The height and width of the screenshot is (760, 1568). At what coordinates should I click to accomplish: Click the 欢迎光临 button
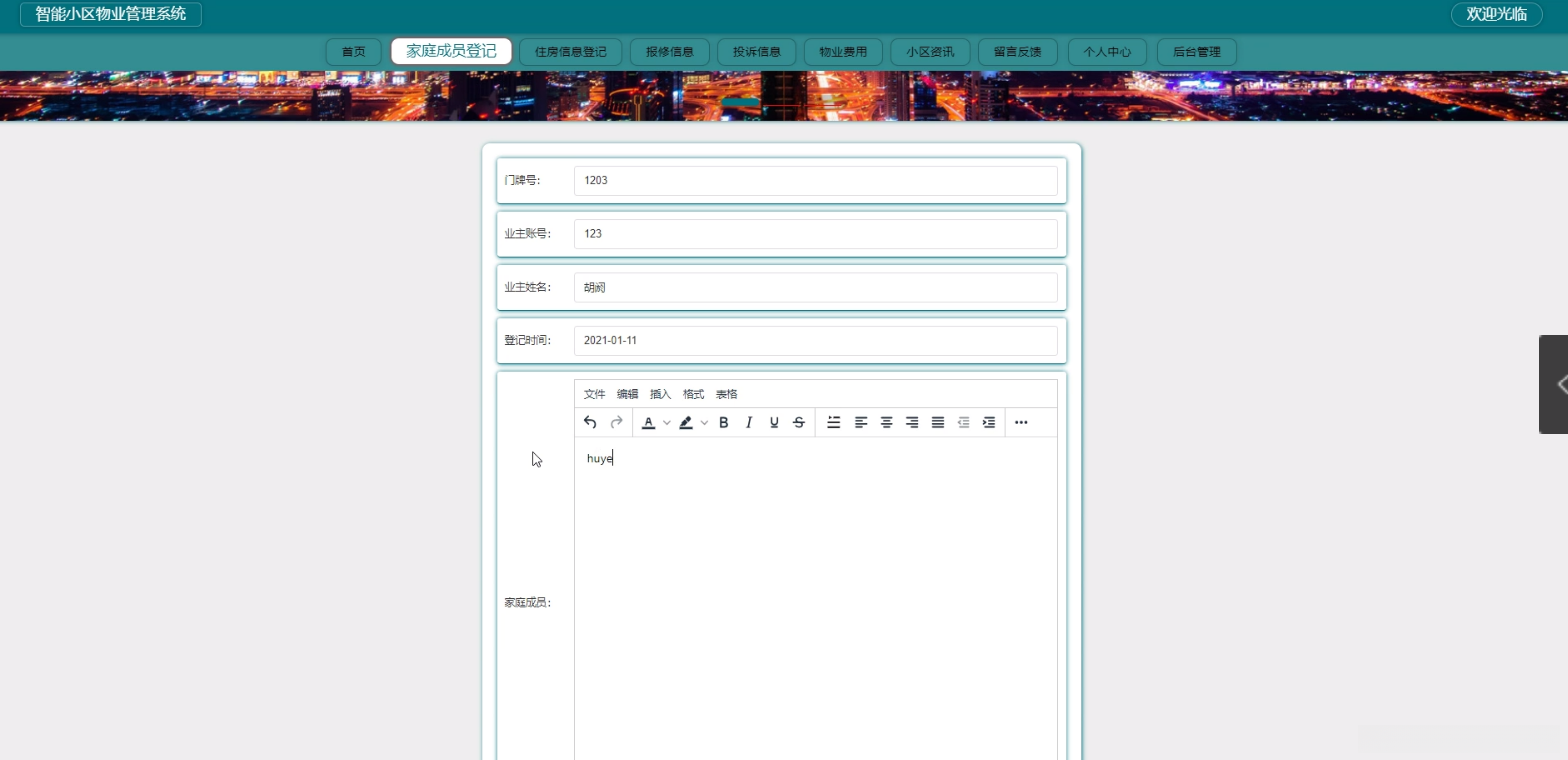(1497, 14)
